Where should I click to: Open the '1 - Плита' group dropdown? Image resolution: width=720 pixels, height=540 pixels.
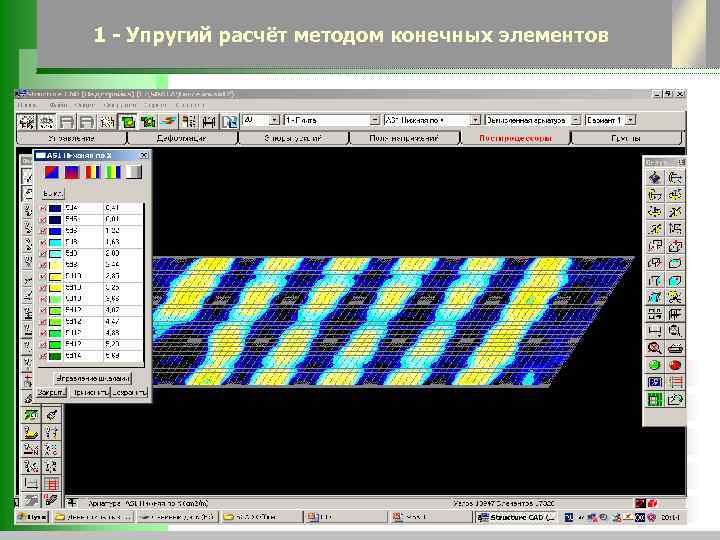(x=375, y=120)
